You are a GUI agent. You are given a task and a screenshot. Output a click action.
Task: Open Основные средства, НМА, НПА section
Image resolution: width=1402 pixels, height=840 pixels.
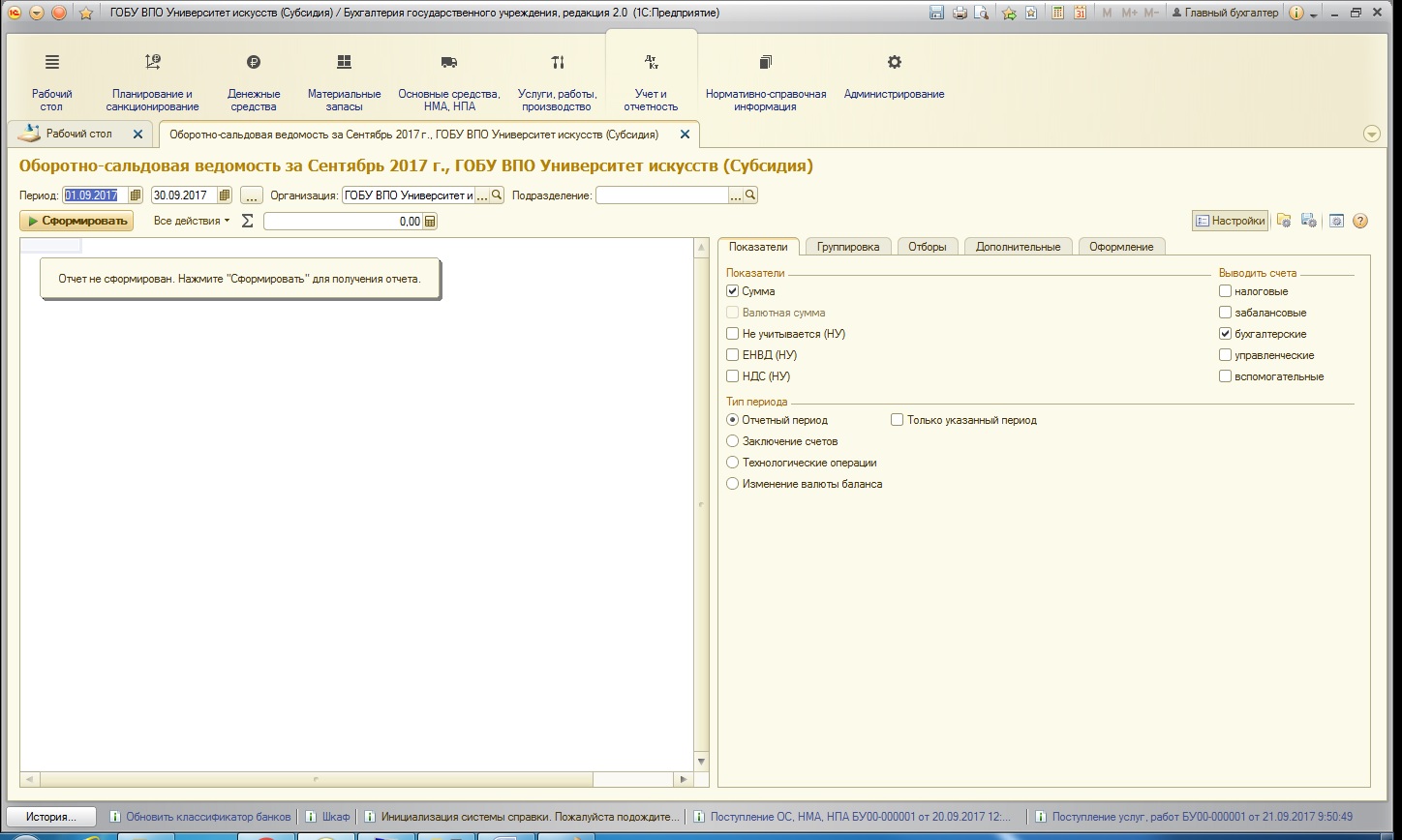point(449,81)
